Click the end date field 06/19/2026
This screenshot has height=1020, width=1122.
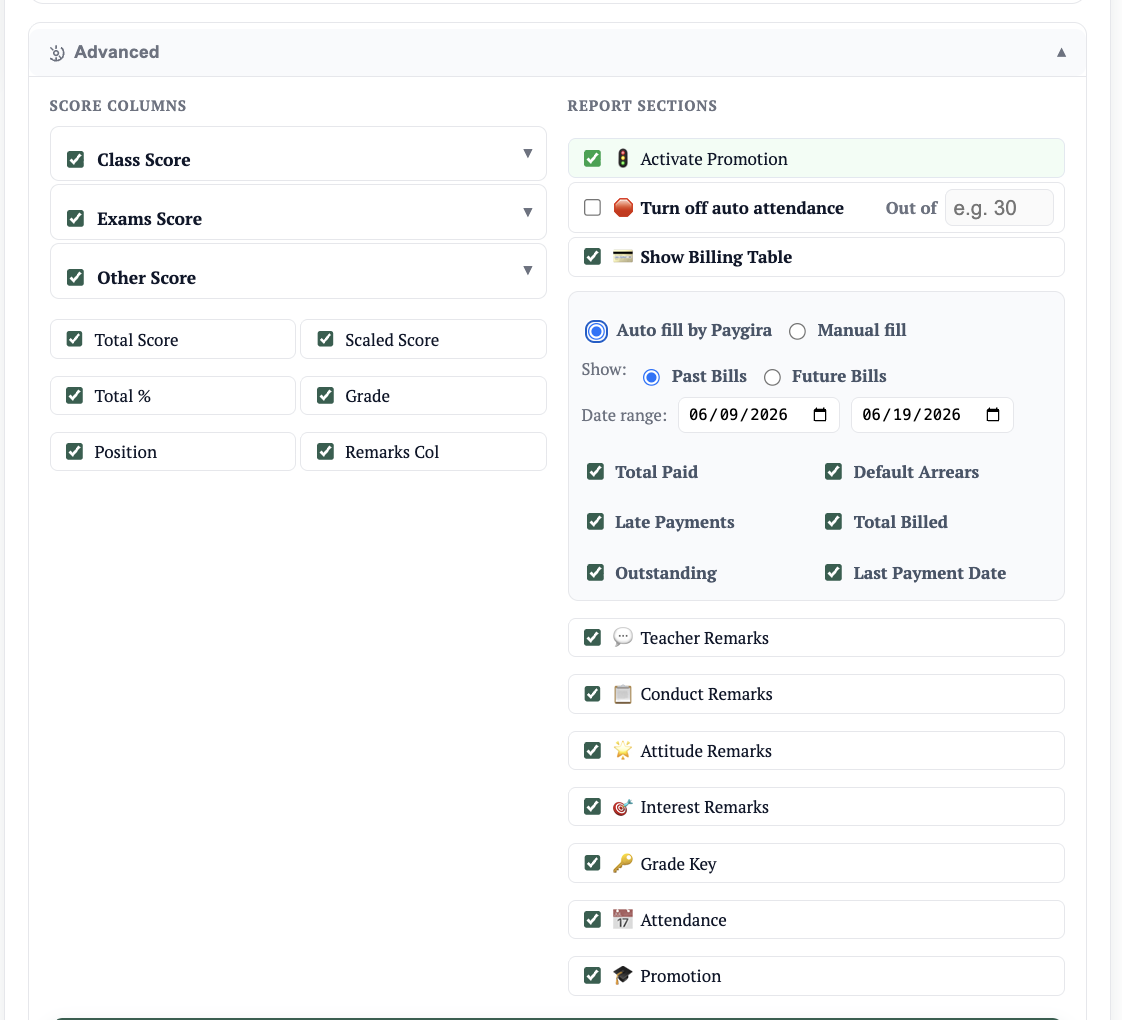pos(932,414)
